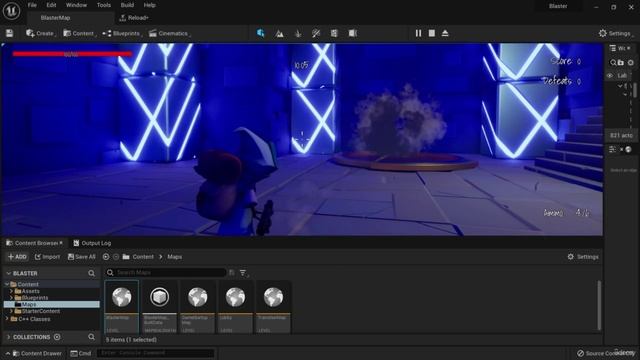The width and height of the screenshot is (640, 360).
Task: Switch to the Reload tab
Action: [134, 18]
